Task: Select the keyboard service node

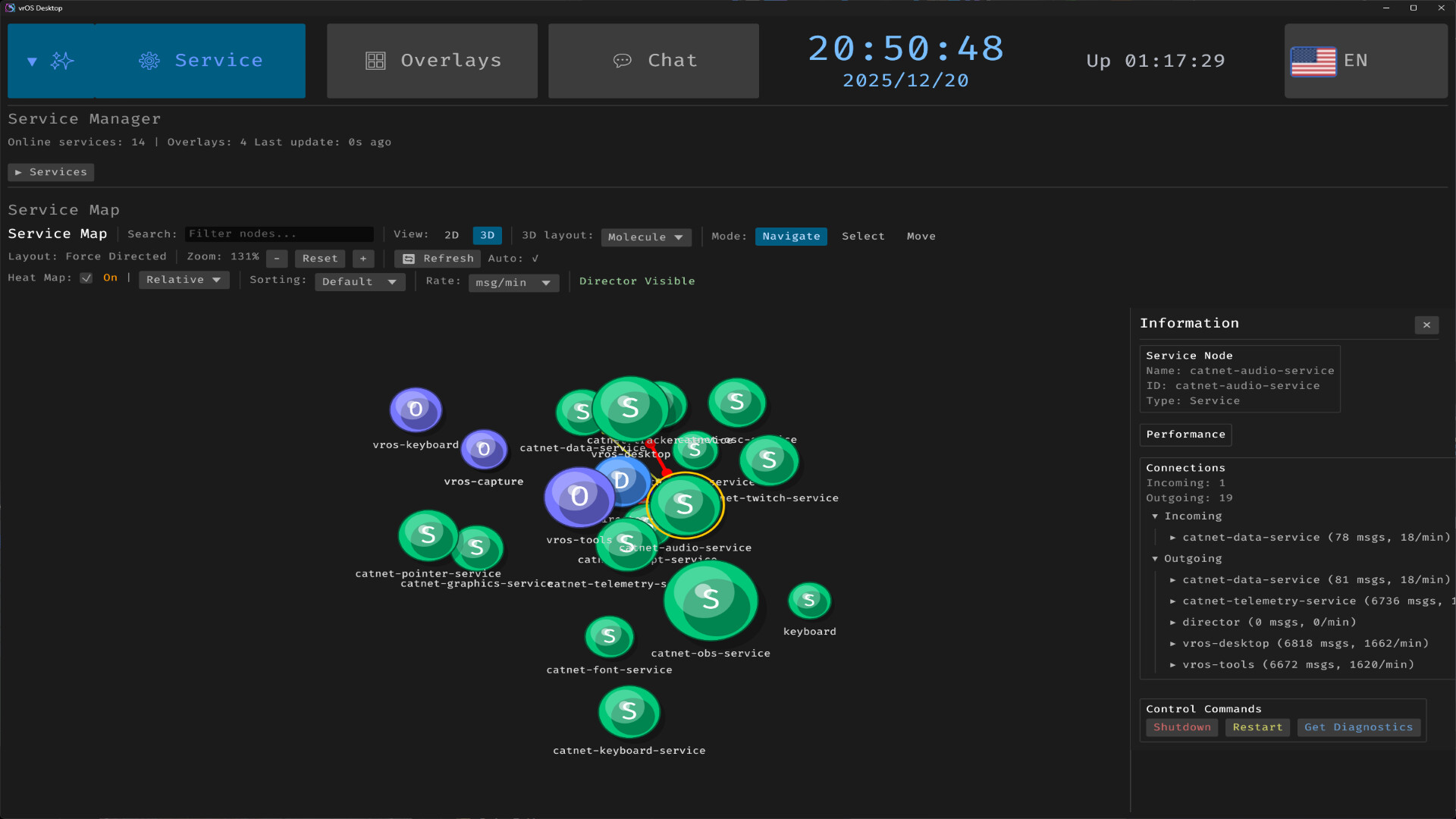Action: point(809,601)
